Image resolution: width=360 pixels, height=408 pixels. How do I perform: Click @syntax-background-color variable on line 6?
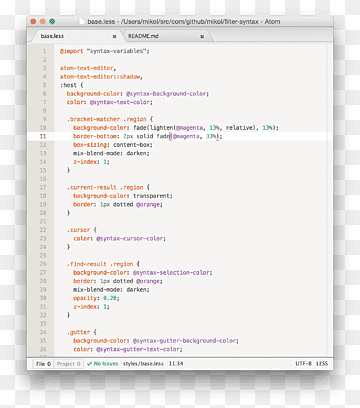[x=166, y=94]
